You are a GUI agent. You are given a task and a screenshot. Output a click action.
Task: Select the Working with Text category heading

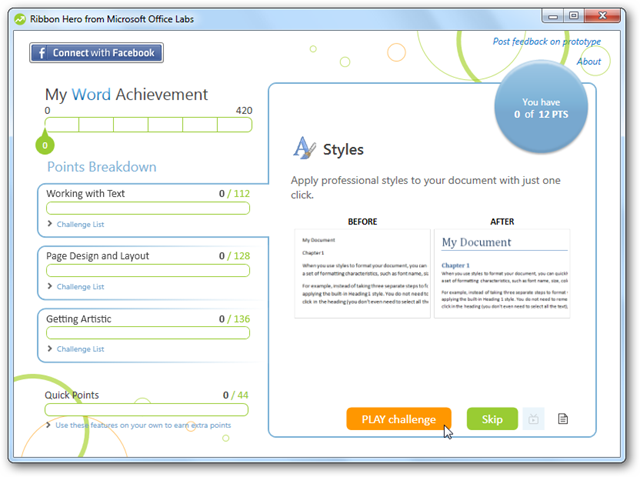(x=85, y=193)
